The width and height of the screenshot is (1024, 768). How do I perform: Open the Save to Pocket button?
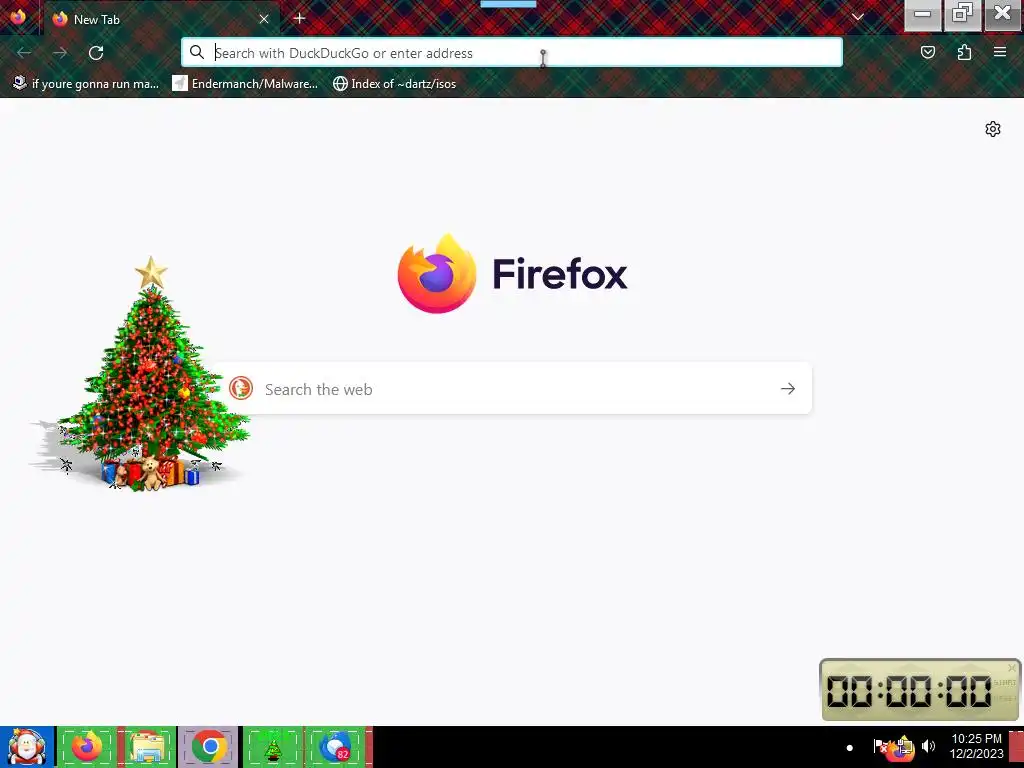point(927,52)
